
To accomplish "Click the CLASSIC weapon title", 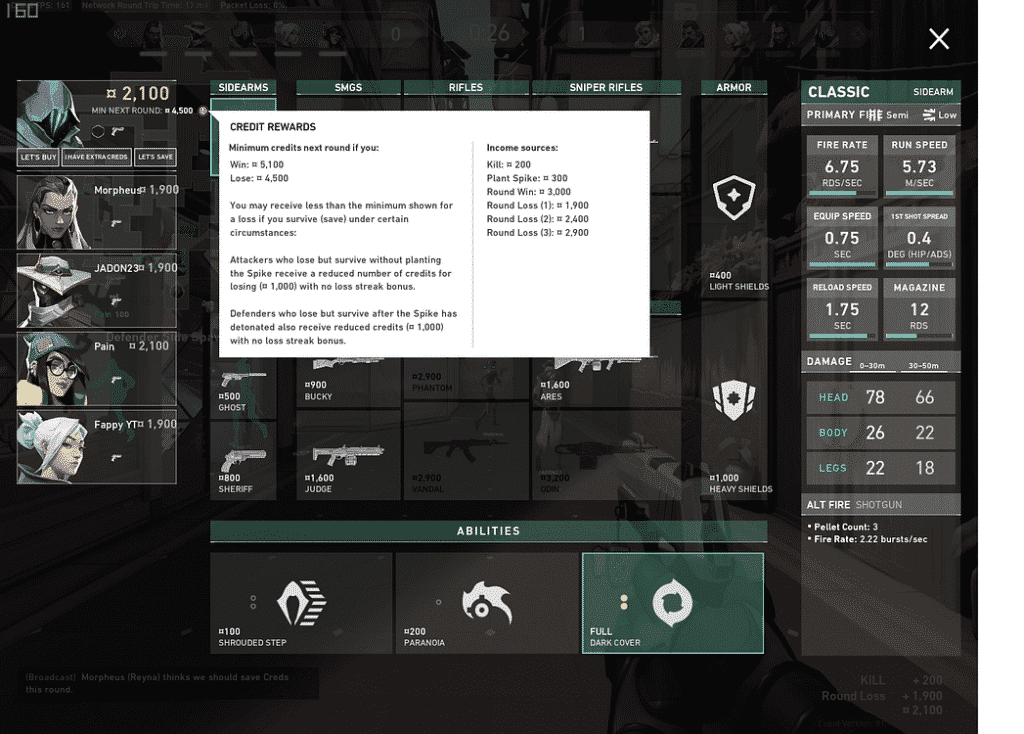I will click(839, 92).
